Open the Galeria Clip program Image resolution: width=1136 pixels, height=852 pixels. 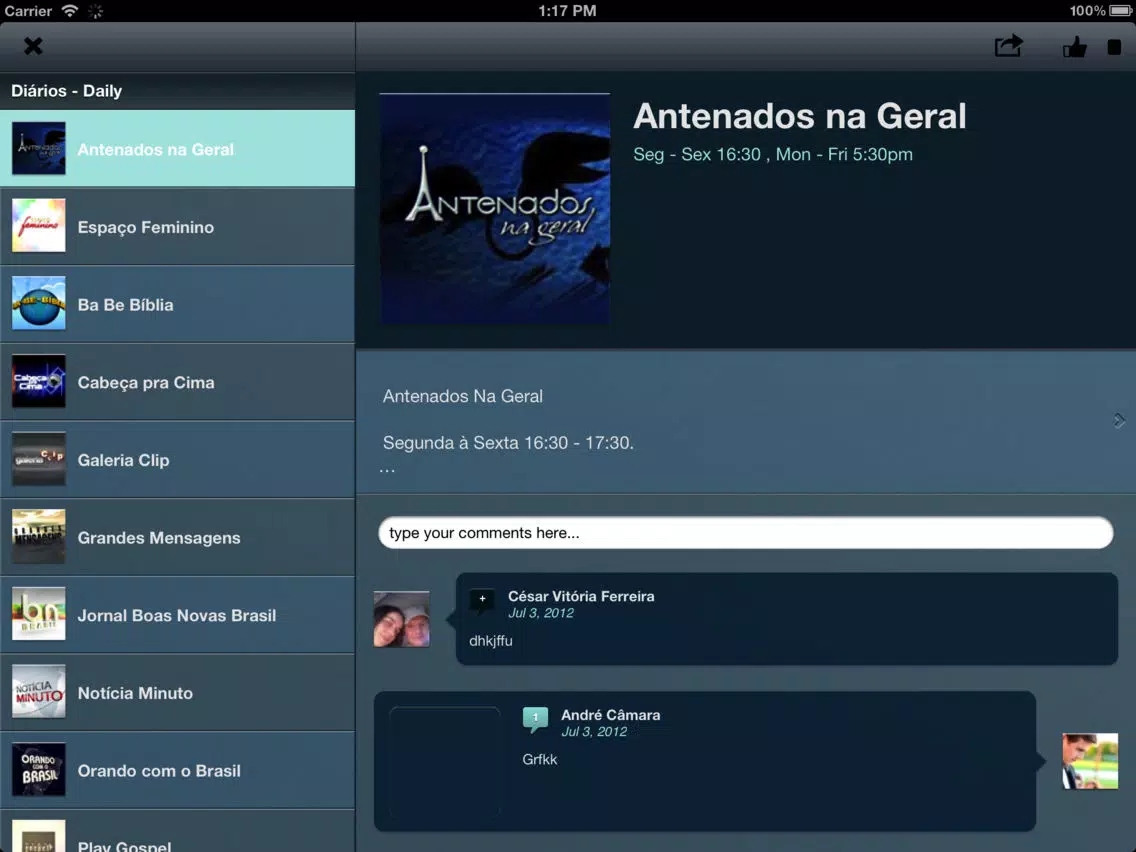[178, 459]
